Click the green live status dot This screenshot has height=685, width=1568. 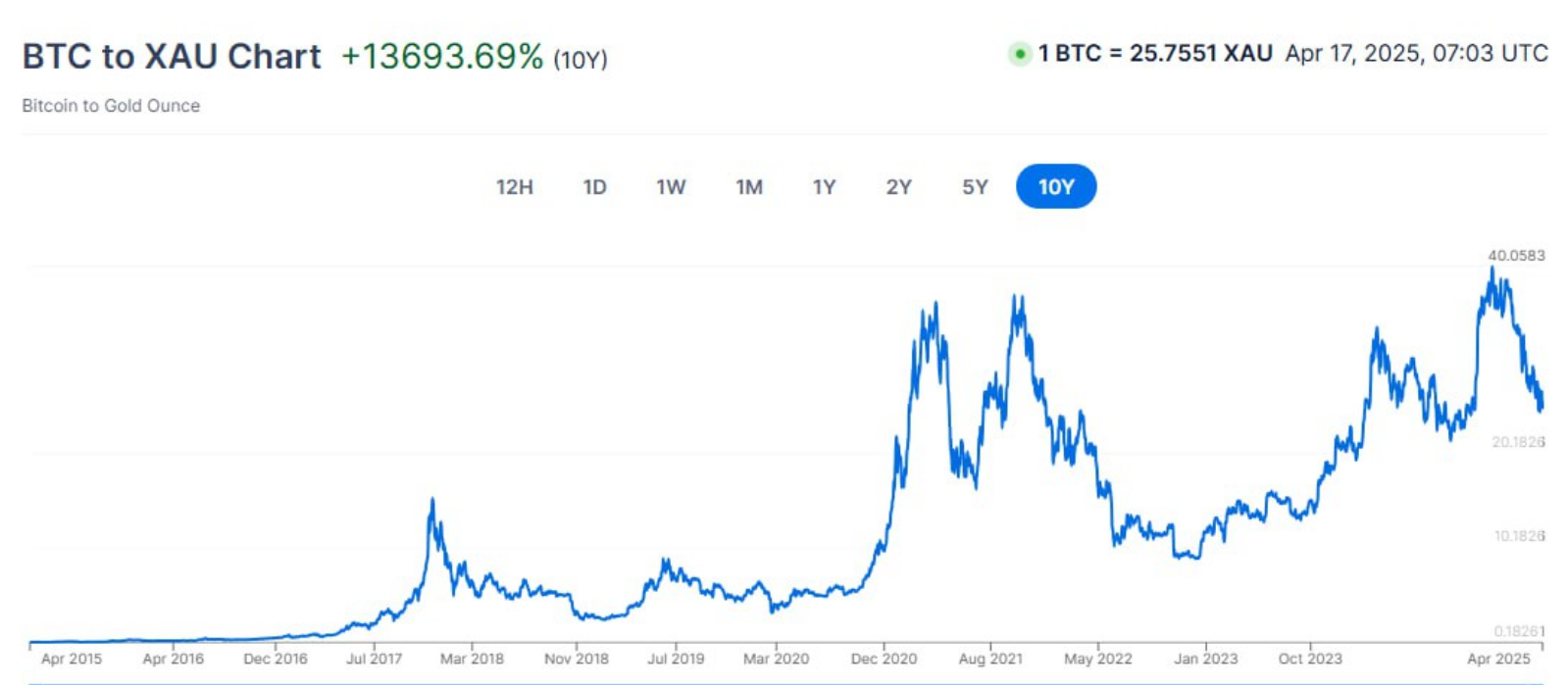pyautogui.click(x=1020, y=54)
